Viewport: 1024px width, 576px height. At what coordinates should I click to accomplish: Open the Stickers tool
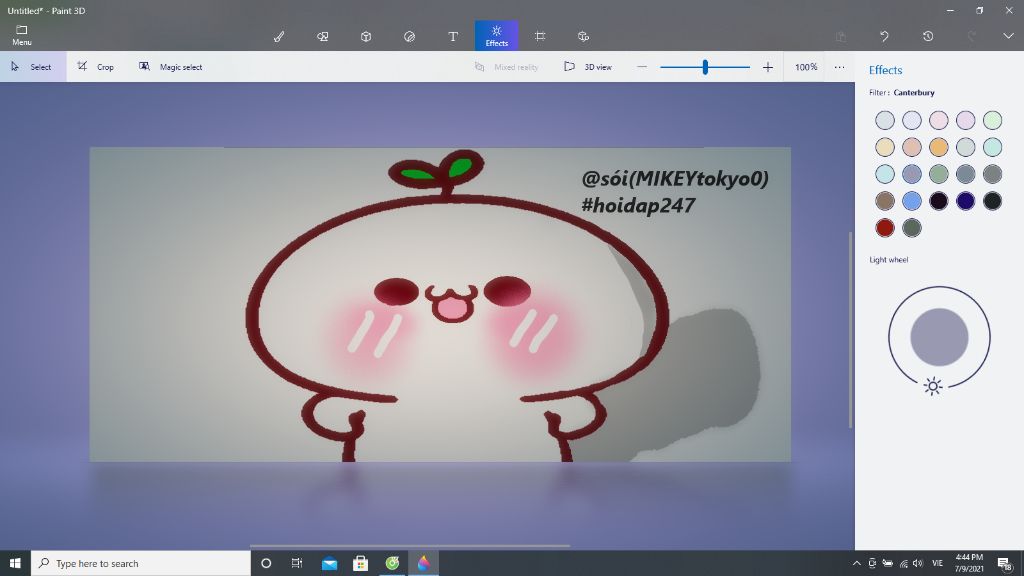click(409, 37)
